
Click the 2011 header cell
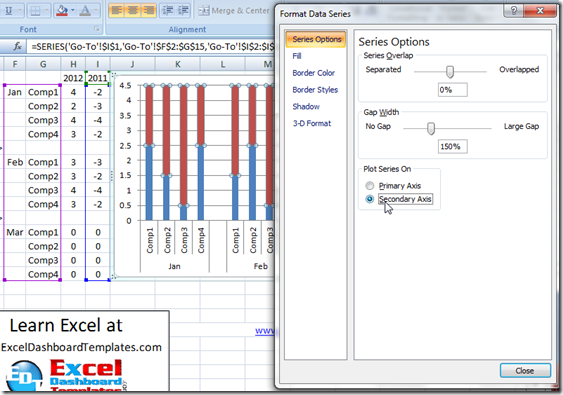click(x=97, y=78)
